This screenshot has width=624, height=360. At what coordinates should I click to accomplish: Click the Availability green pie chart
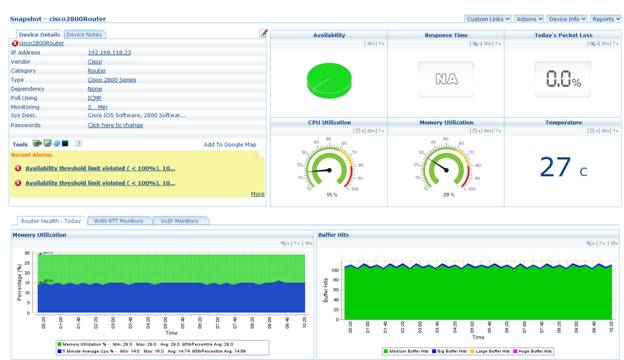(329, 82)
